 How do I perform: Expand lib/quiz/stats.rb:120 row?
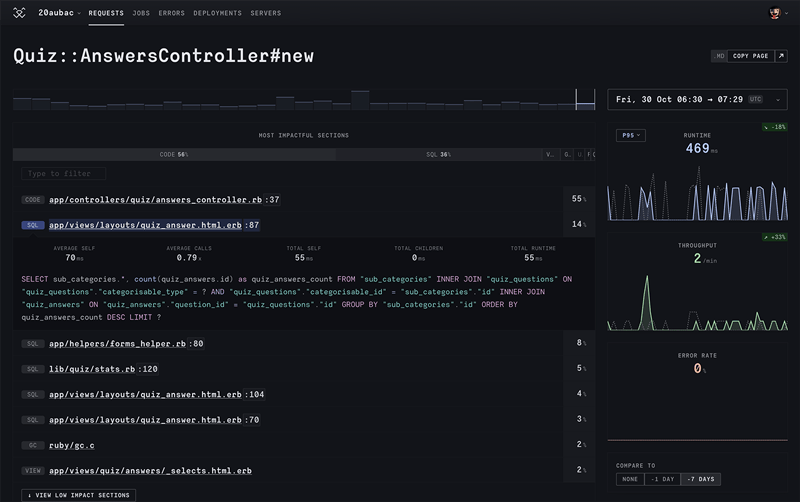(104, 369)
